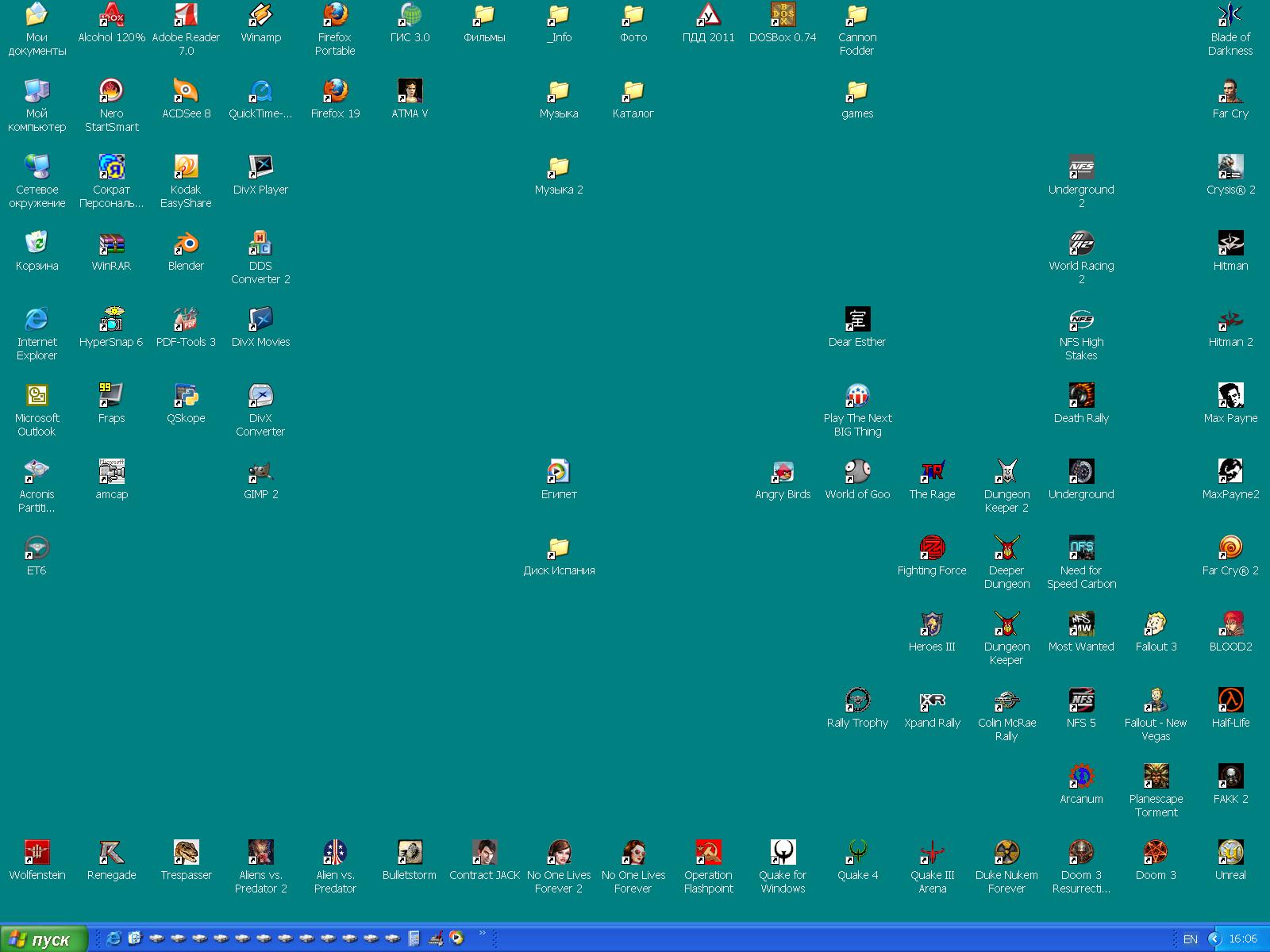1270x952 pixels.
Task: Select the Nero StartSmart shortcut
Action: click(111, 90)
